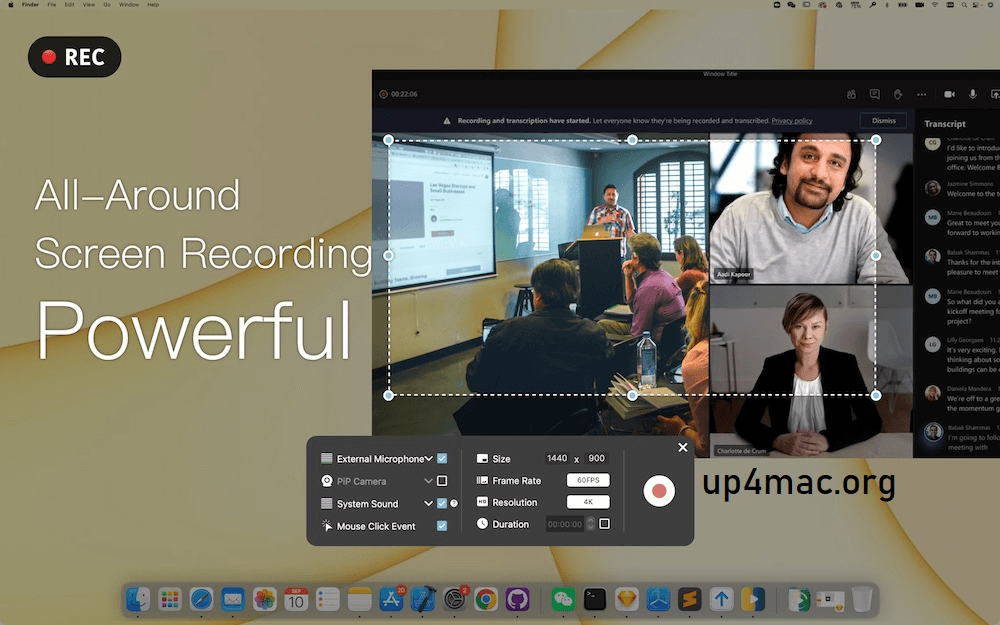
Task: Open the File menu in menu bar
Action: 51,5
